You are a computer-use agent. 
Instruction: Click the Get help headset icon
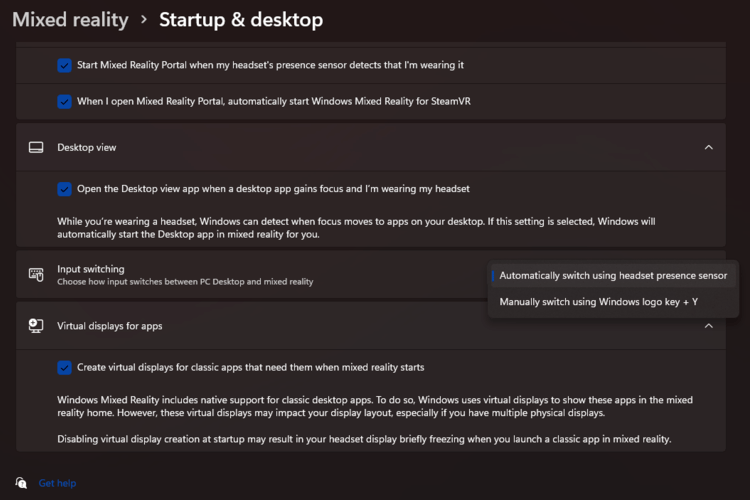click(21, 483)
